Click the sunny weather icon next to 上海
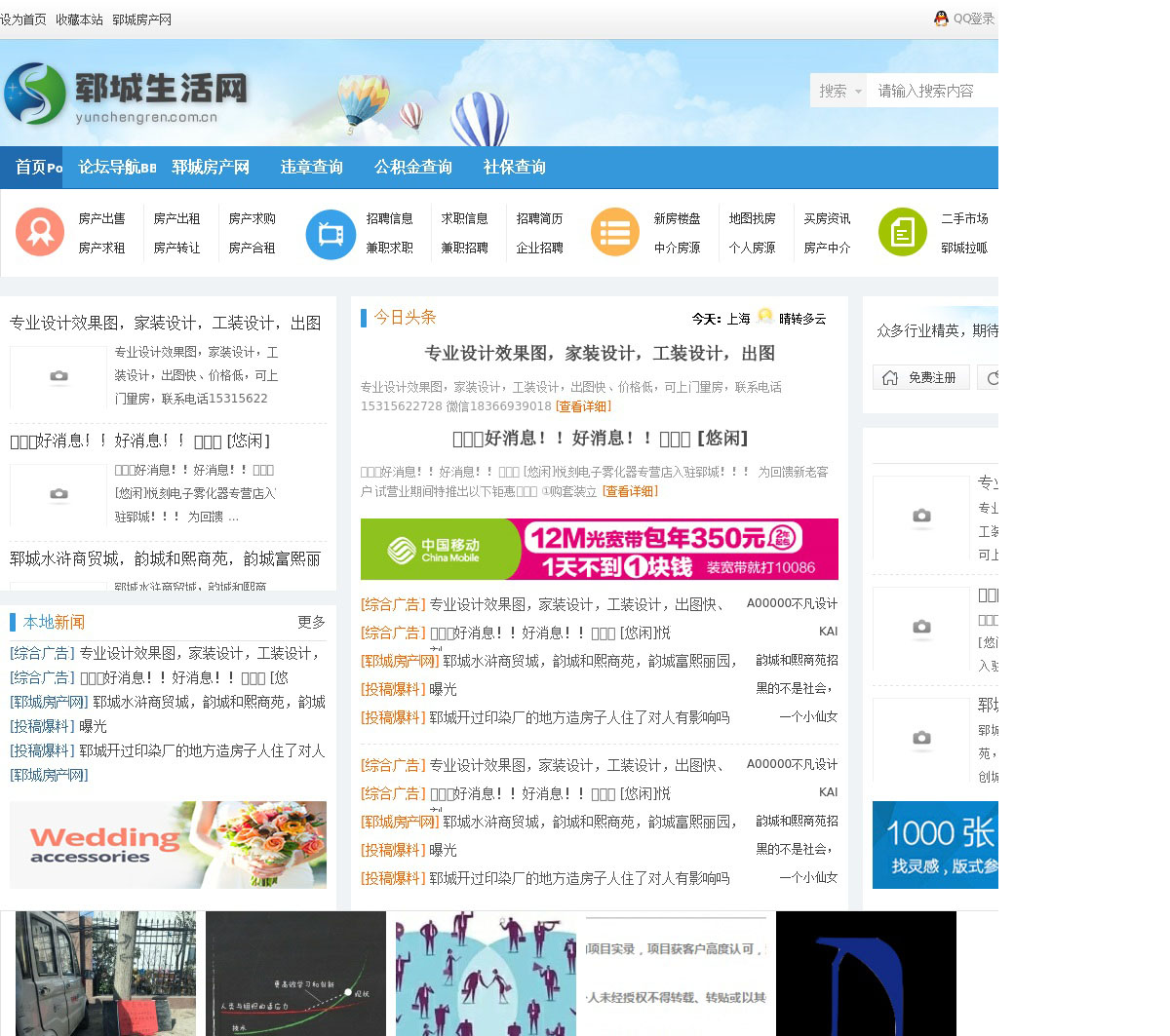The width and height of the screenshot is (1170, 1036). [x=765, y=318]
